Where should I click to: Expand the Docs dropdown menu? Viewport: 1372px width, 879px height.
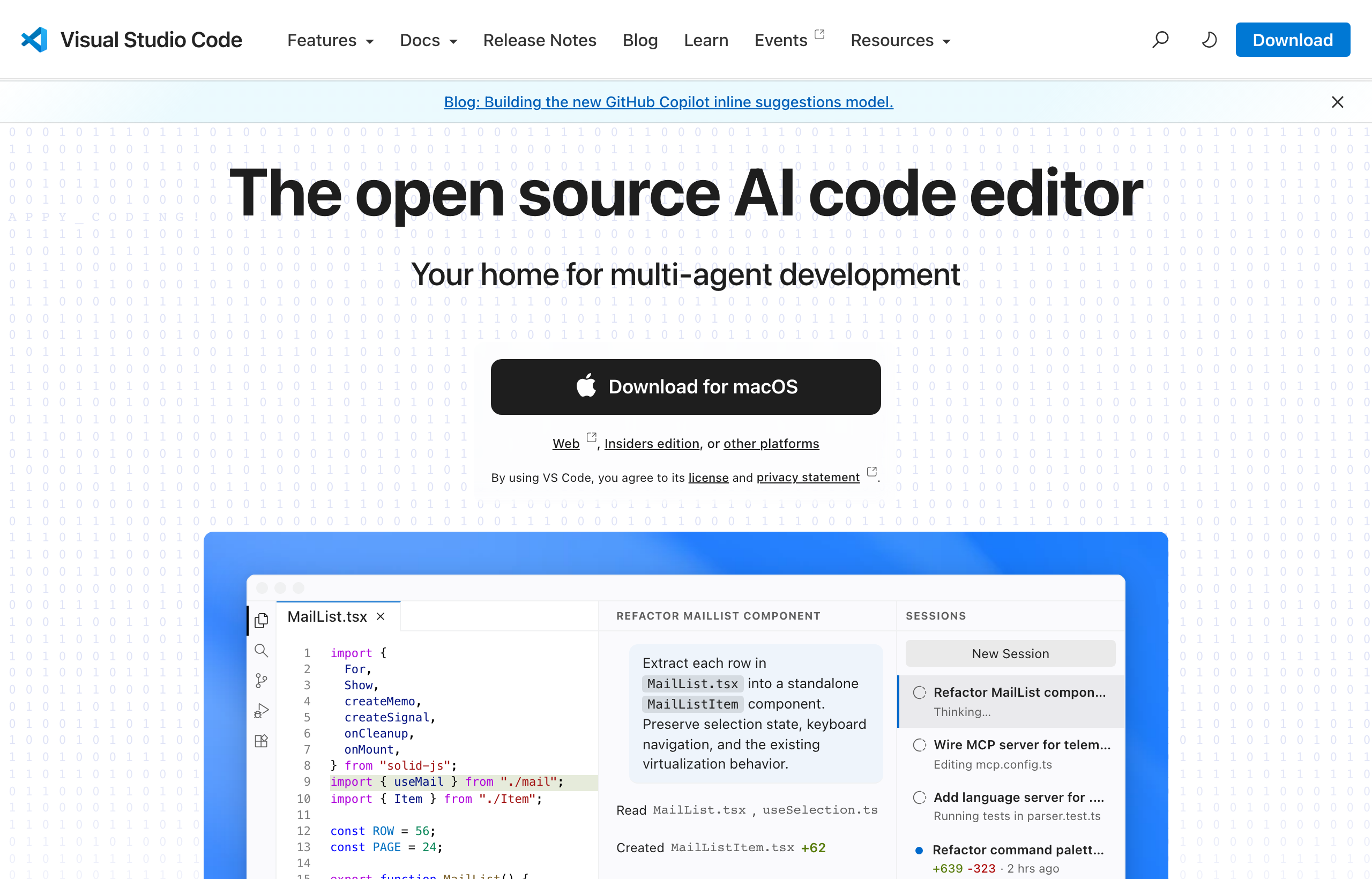pos(429,41)
